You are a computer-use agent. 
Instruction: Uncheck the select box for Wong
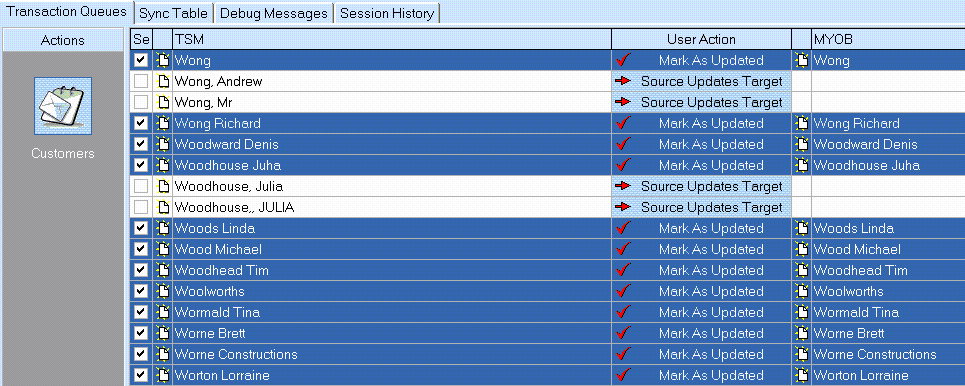click(142, 60)
